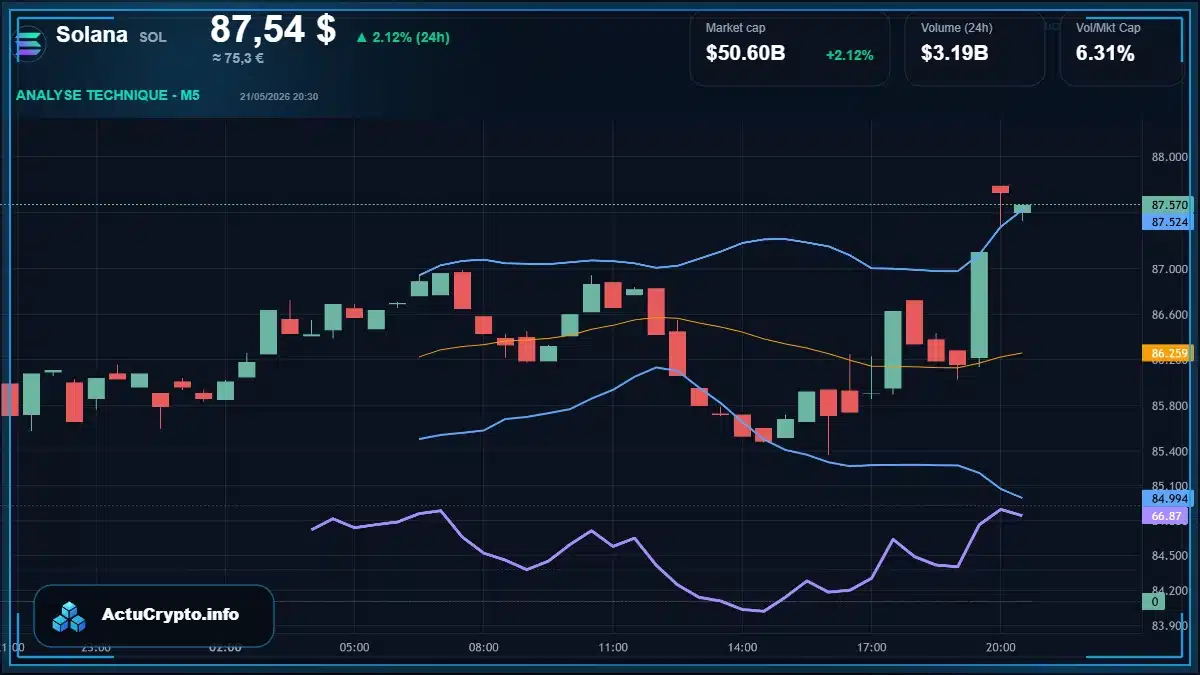Open the Market cap card
Image resolution: width=1200 pixels, height=675 pixels.
coord(790,48)
